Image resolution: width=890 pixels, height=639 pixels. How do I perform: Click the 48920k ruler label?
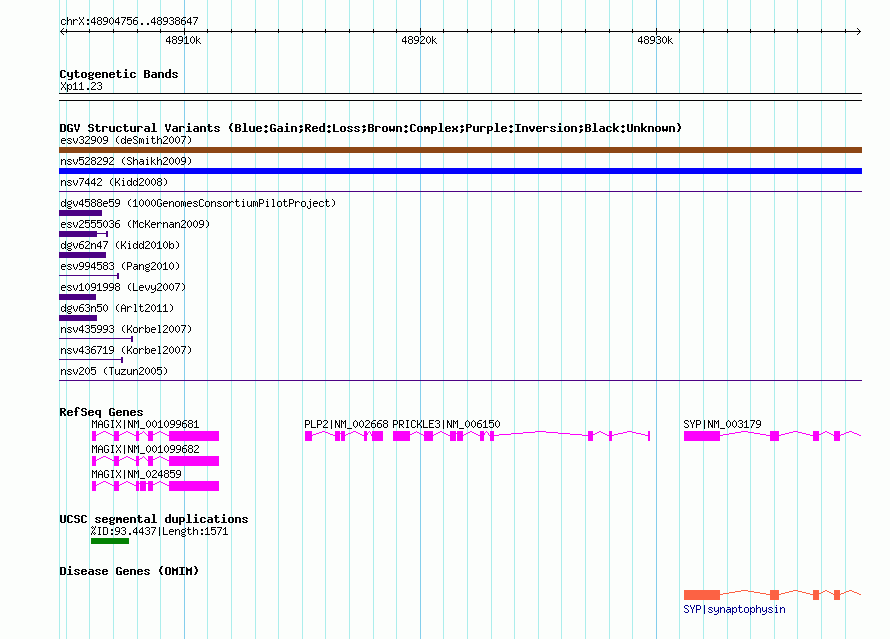(419, 40)
